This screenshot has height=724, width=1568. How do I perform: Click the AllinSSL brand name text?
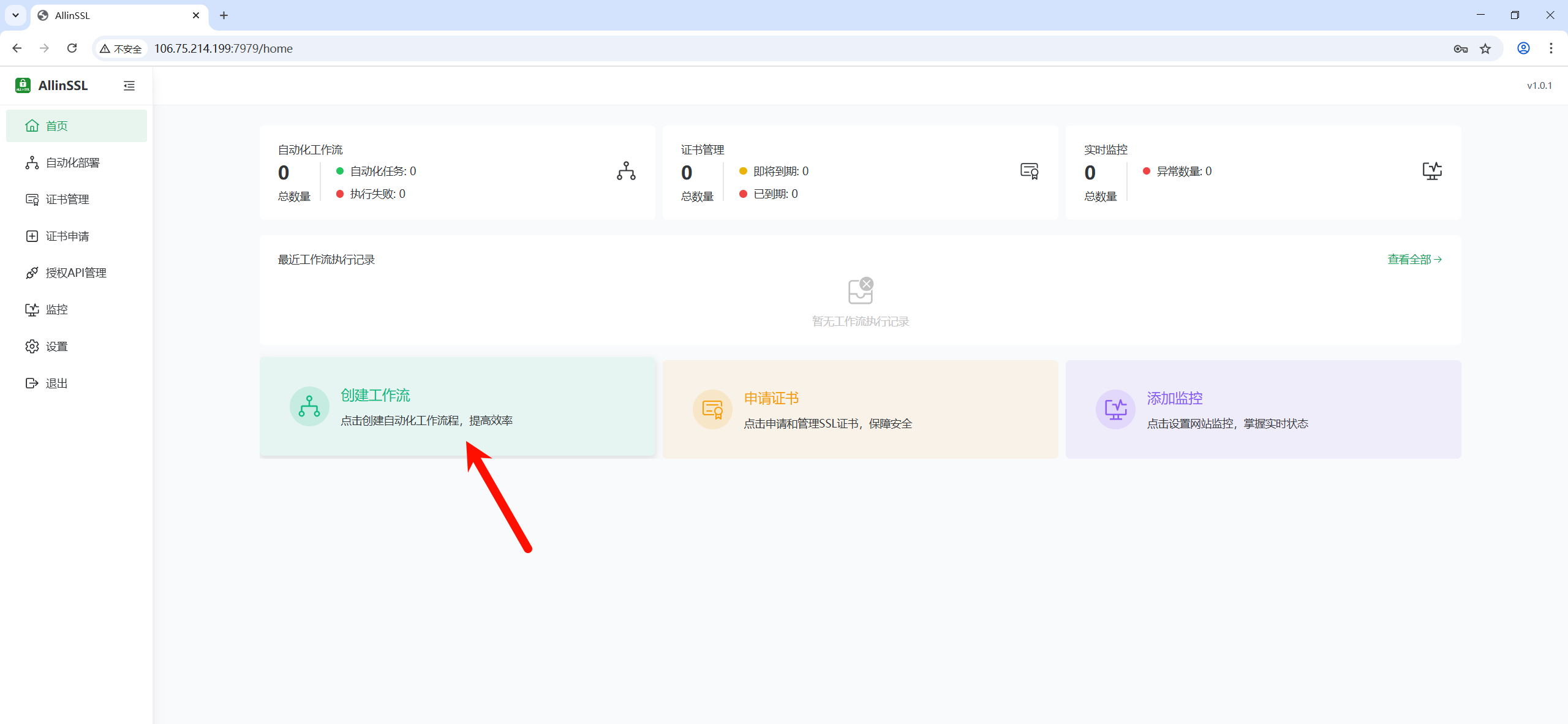pyautogui.click(x=63, y=85)
